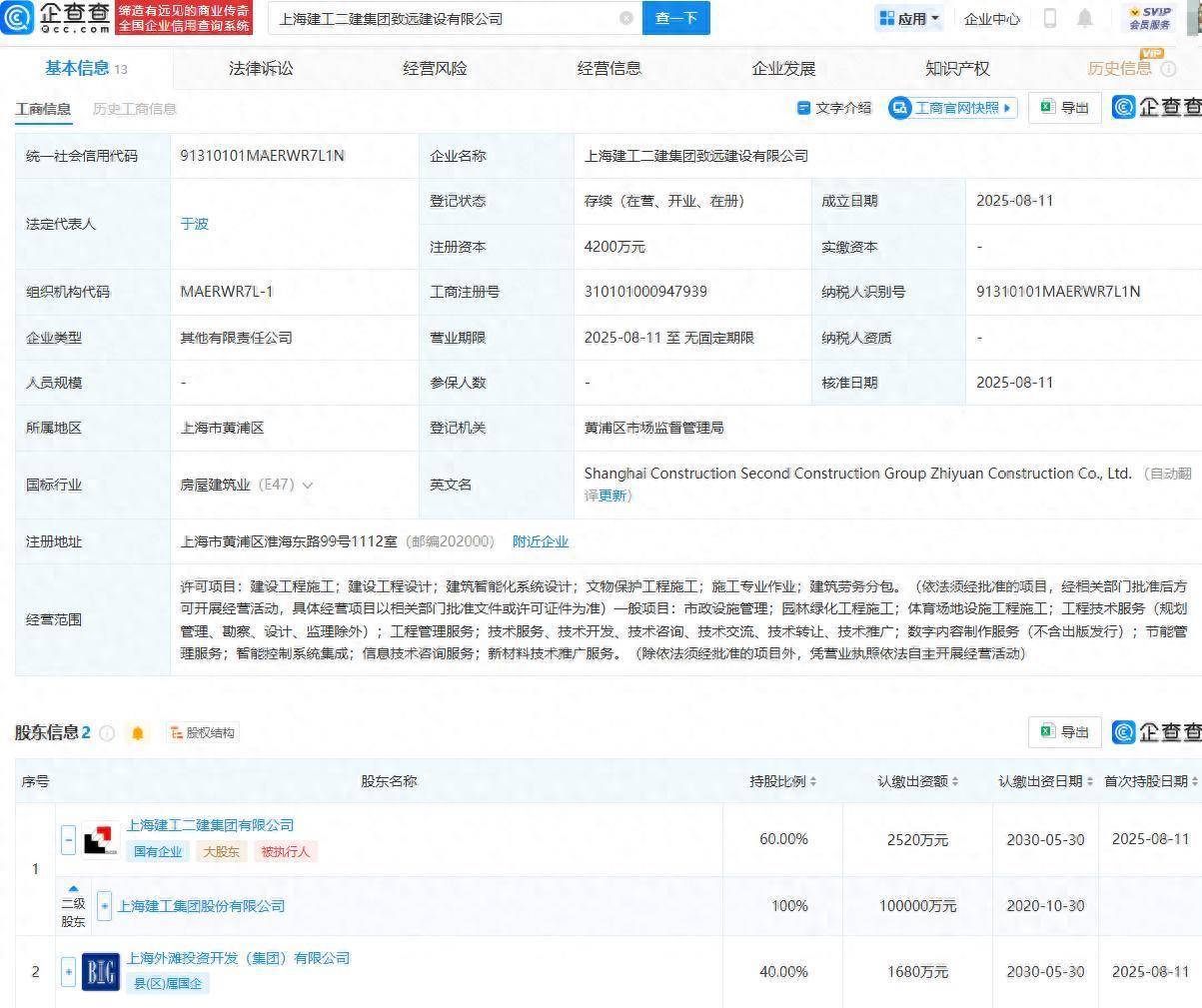Click 上海建工二建集团 company logo

pos(100,839)
